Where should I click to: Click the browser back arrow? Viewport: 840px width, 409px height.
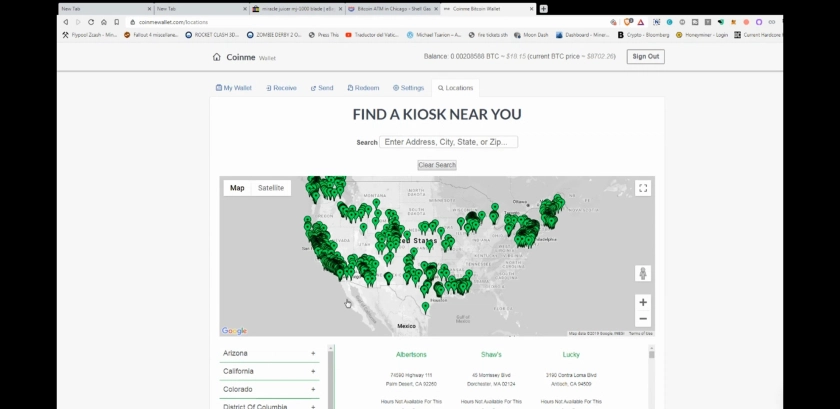65,22
